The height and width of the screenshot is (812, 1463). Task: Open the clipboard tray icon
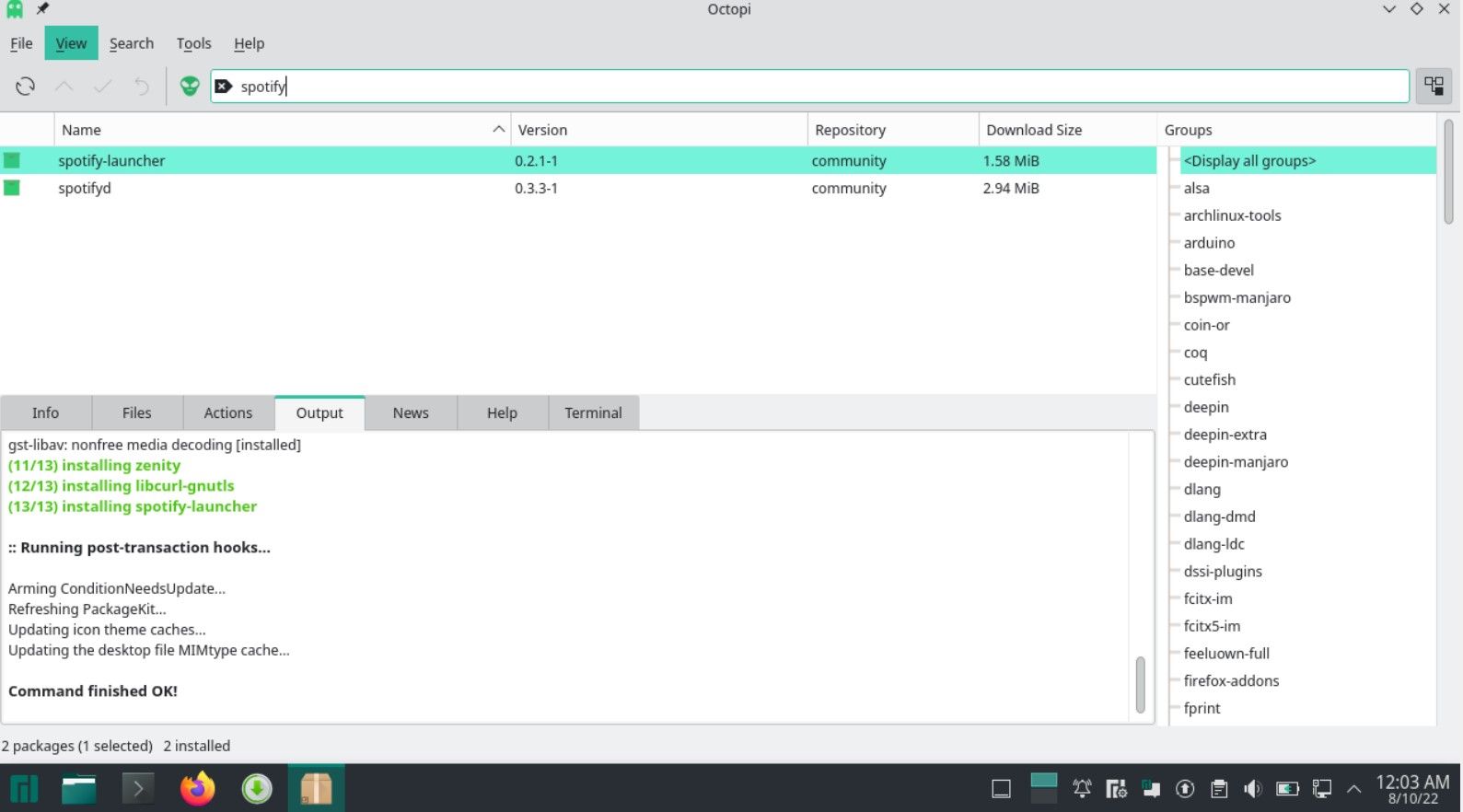(1219, 789)
